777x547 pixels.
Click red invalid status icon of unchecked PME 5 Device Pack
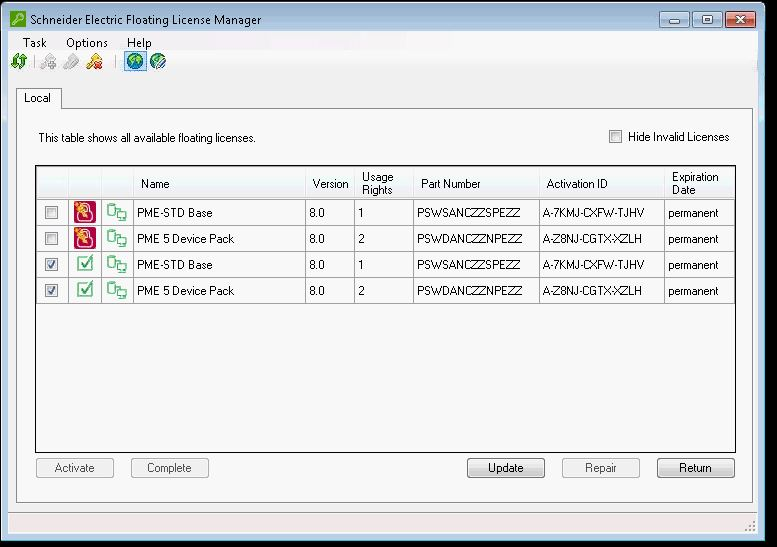(x=85, y=238)
